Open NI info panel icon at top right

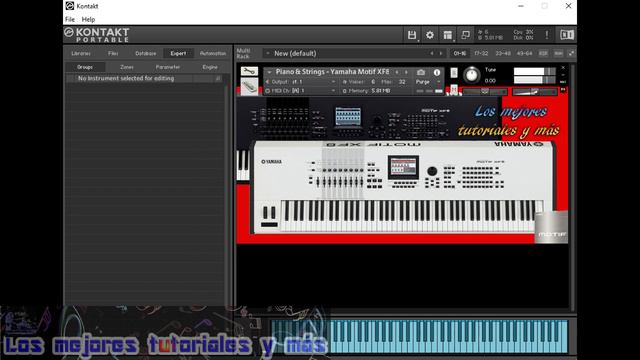(x=567, y=35)
